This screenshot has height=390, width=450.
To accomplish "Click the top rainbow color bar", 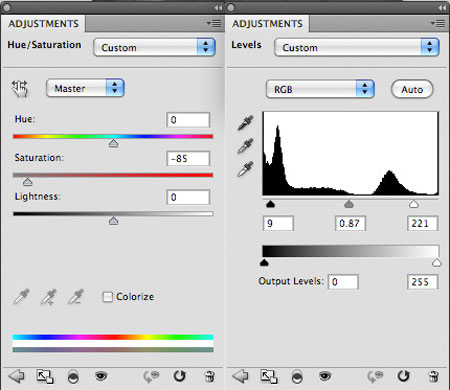I will (113, 337).
